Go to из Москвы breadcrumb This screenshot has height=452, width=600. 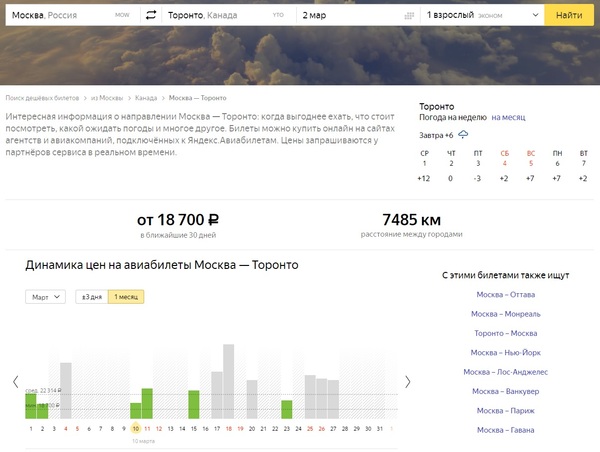(106, 98)
